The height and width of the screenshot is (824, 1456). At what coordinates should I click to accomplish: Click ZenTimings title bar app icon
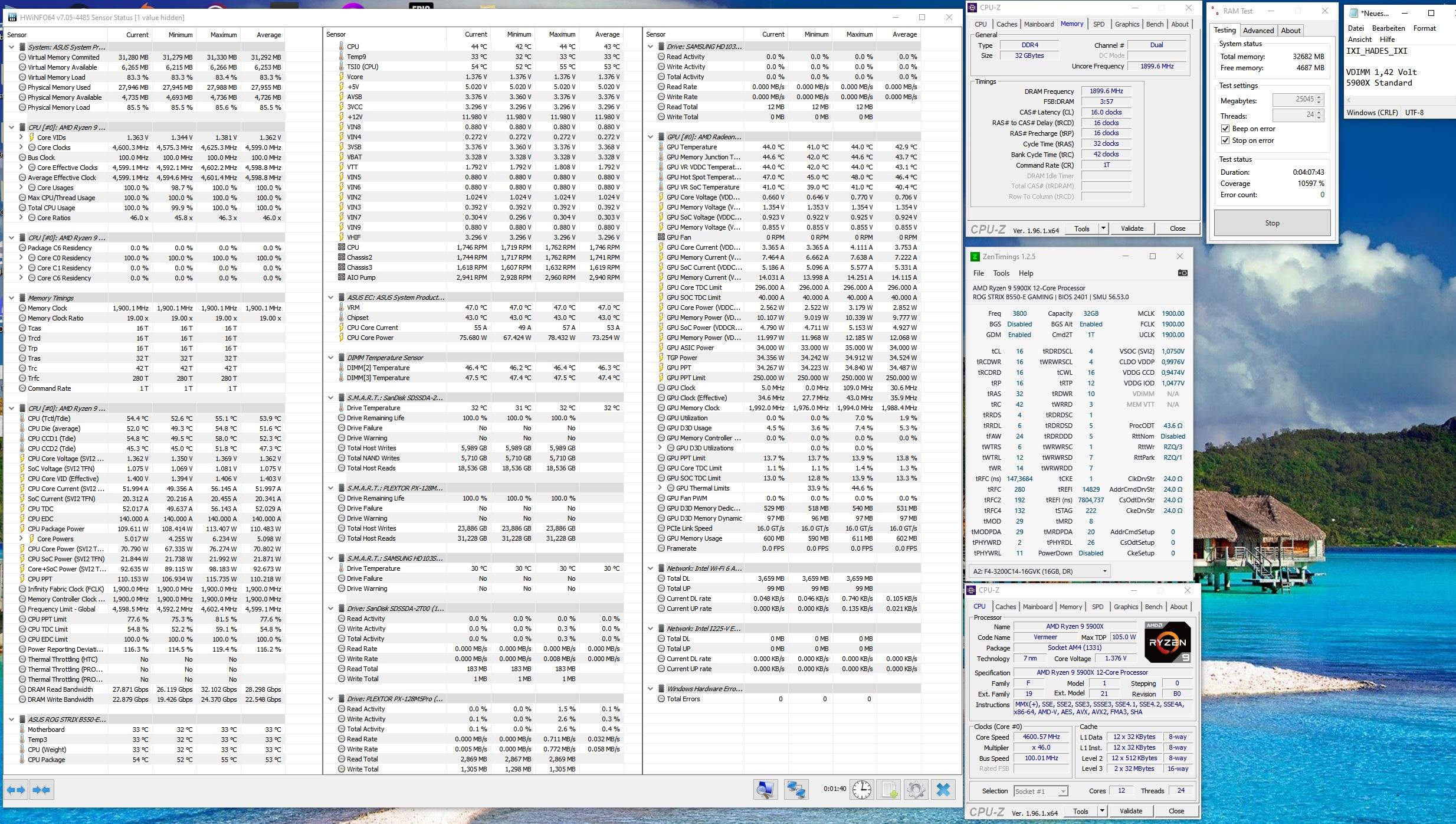(975, 257)
